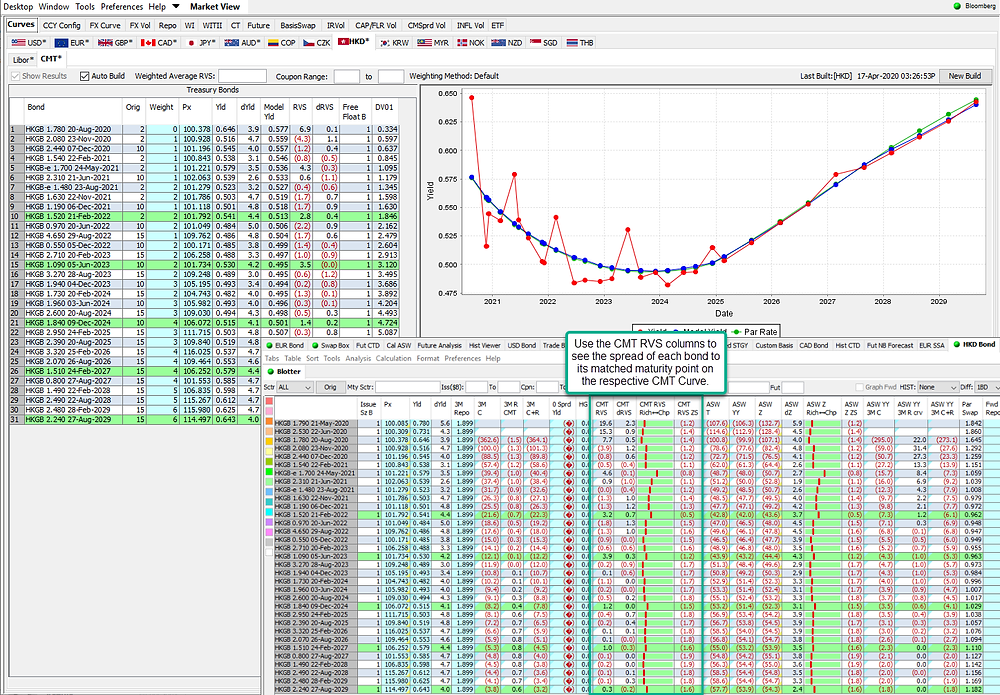Select the AUD flag currency tab

click(x=242, y=43)
